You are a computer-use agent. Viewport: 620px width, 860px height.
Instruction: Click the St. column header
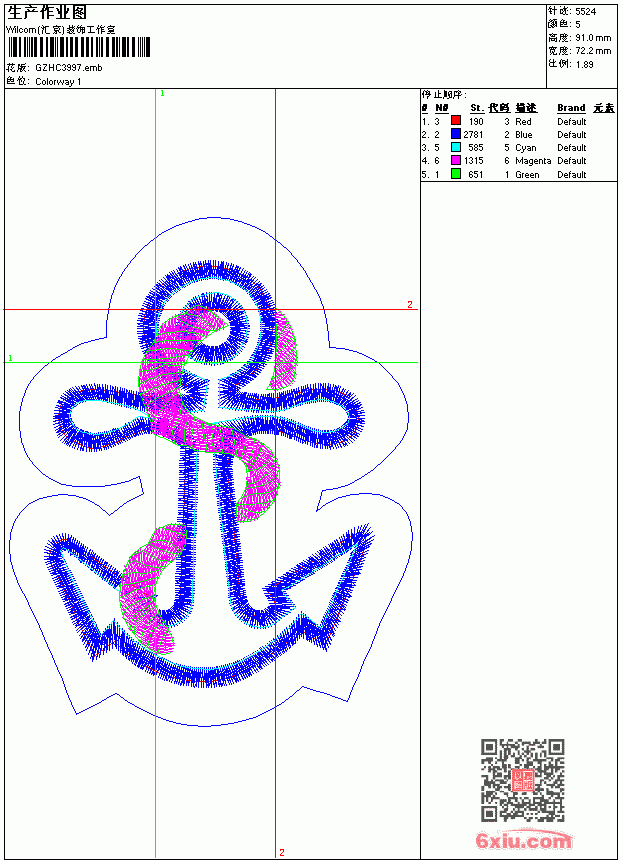(477, 108)
